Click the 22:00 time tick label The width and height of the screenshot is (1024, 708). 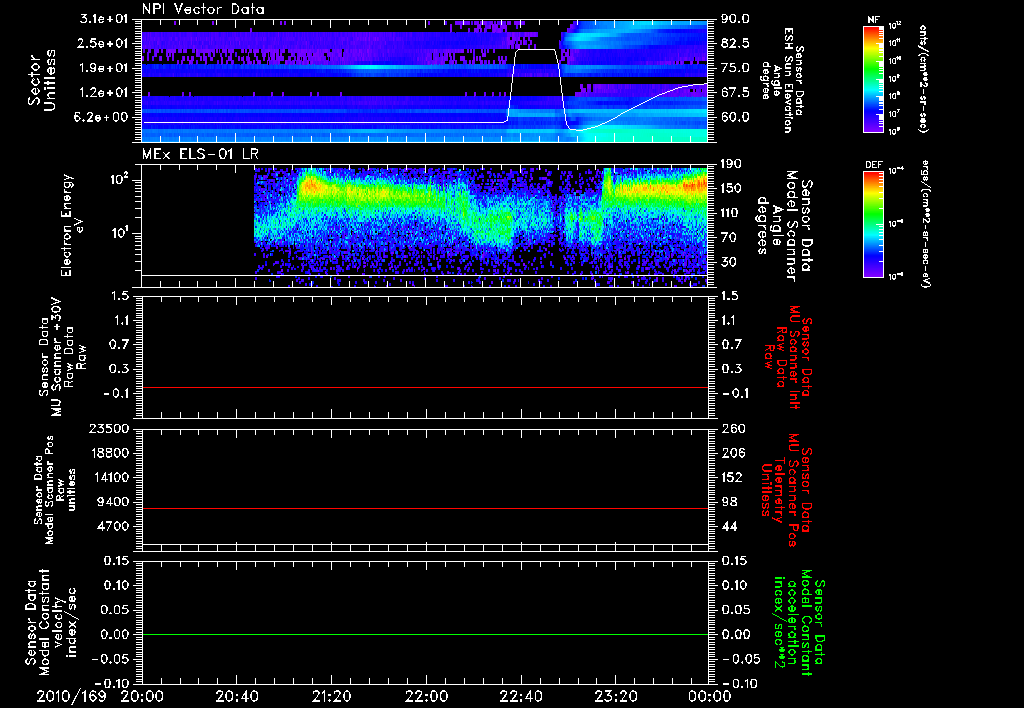(x=426, y=696)
